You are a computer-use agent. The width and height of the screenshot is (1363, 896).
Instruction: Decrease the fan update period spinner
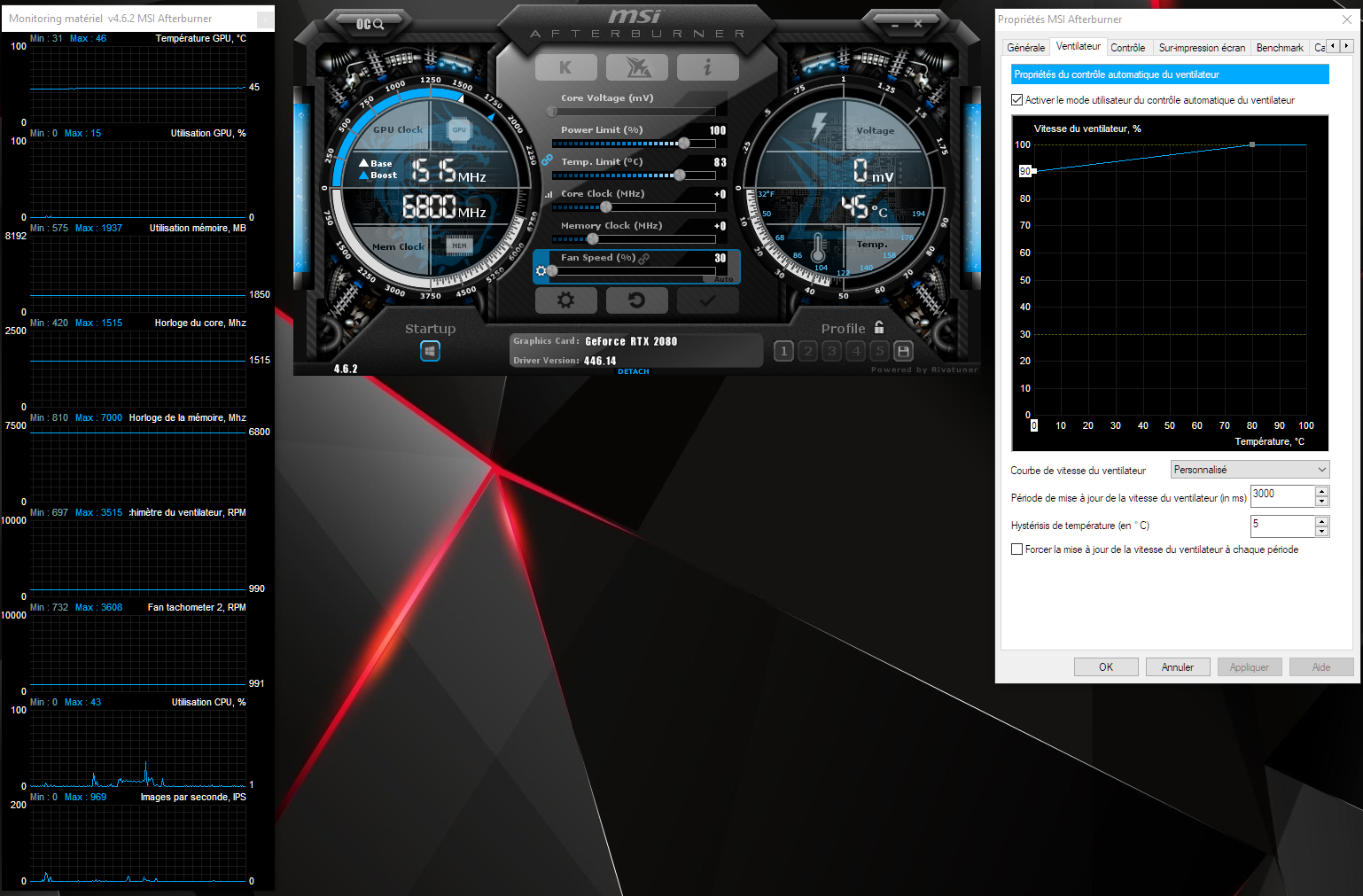[1322, 502]
